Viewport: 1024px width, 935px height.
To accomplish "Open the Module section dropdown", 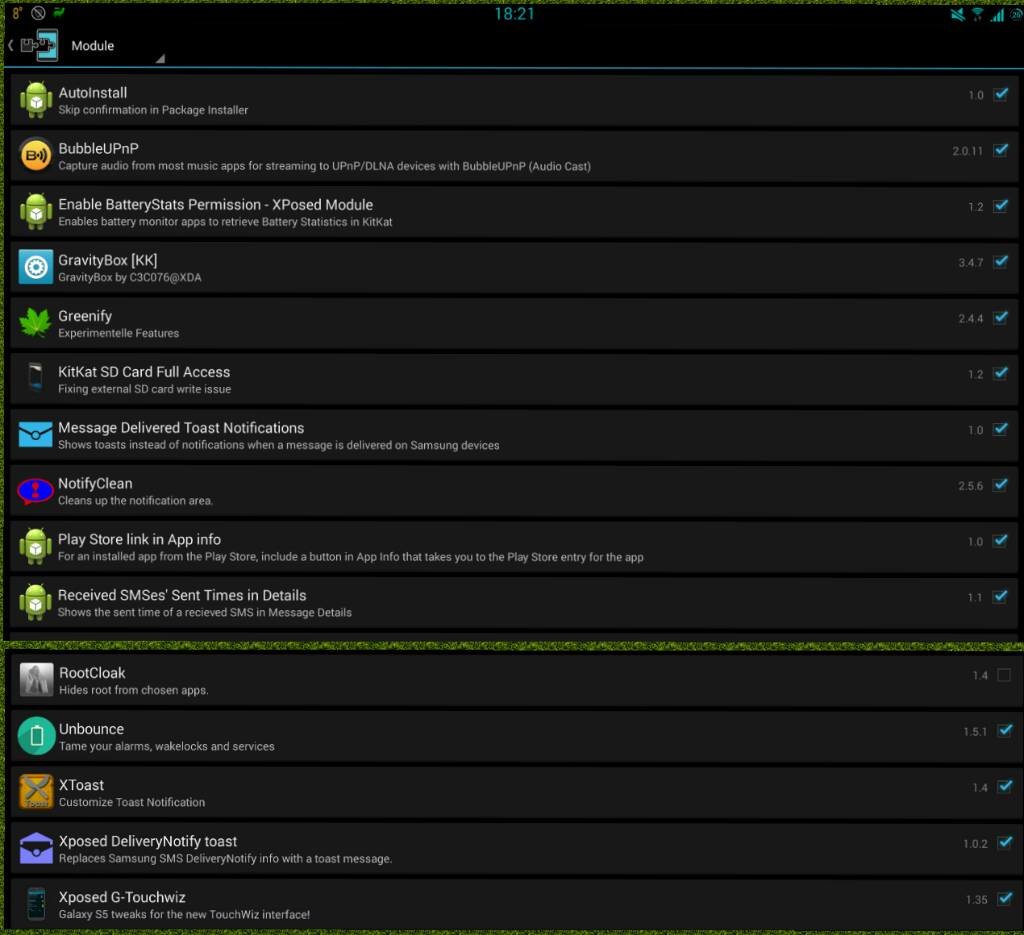I will (118, 46).
